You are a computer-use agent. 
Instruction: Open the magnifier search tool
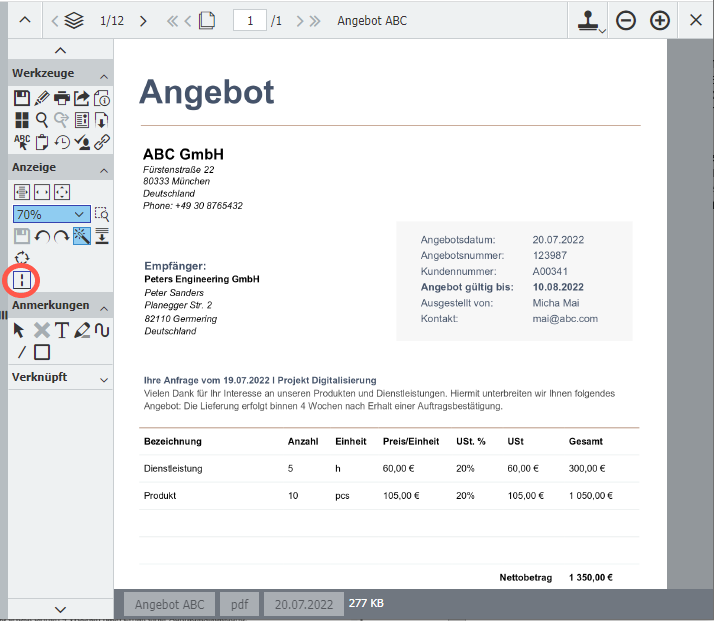click(42, 120)
